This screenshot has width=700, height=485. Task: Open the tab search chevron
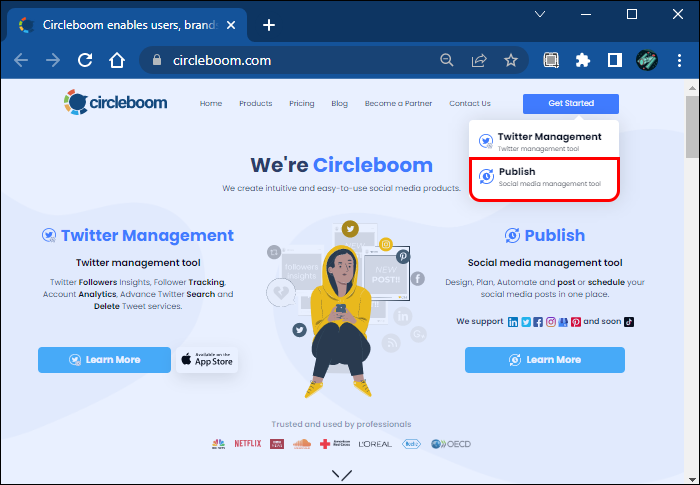540,14
